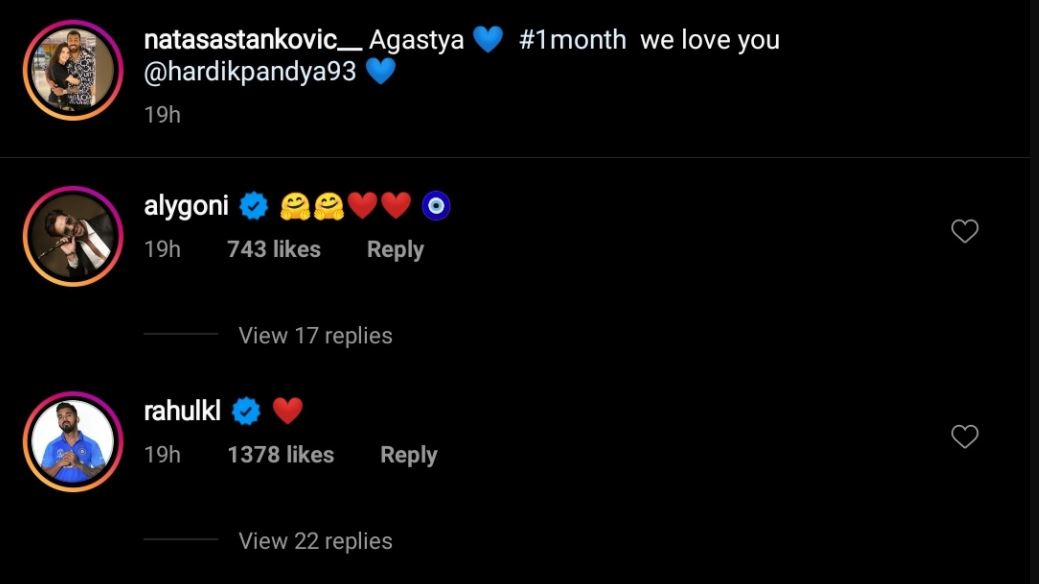Open the @hardikpandya93 mention
The width and height of the screenshot is (1039, 584).
pyautogui.click(x=250, y=73)
